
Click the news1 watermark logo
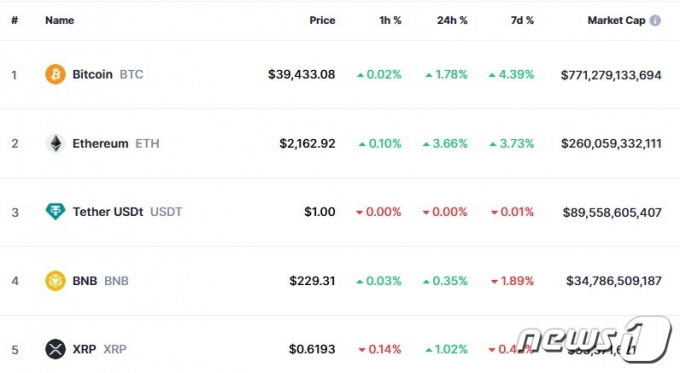[x=594, y=339]
